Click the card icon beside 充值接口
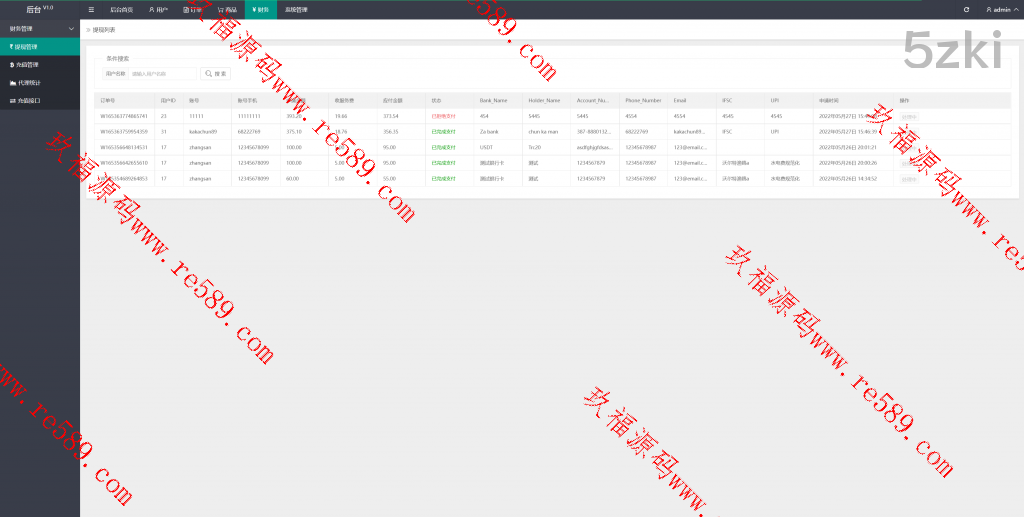This screenshot has width=1024, height=517. pos(11,100)
